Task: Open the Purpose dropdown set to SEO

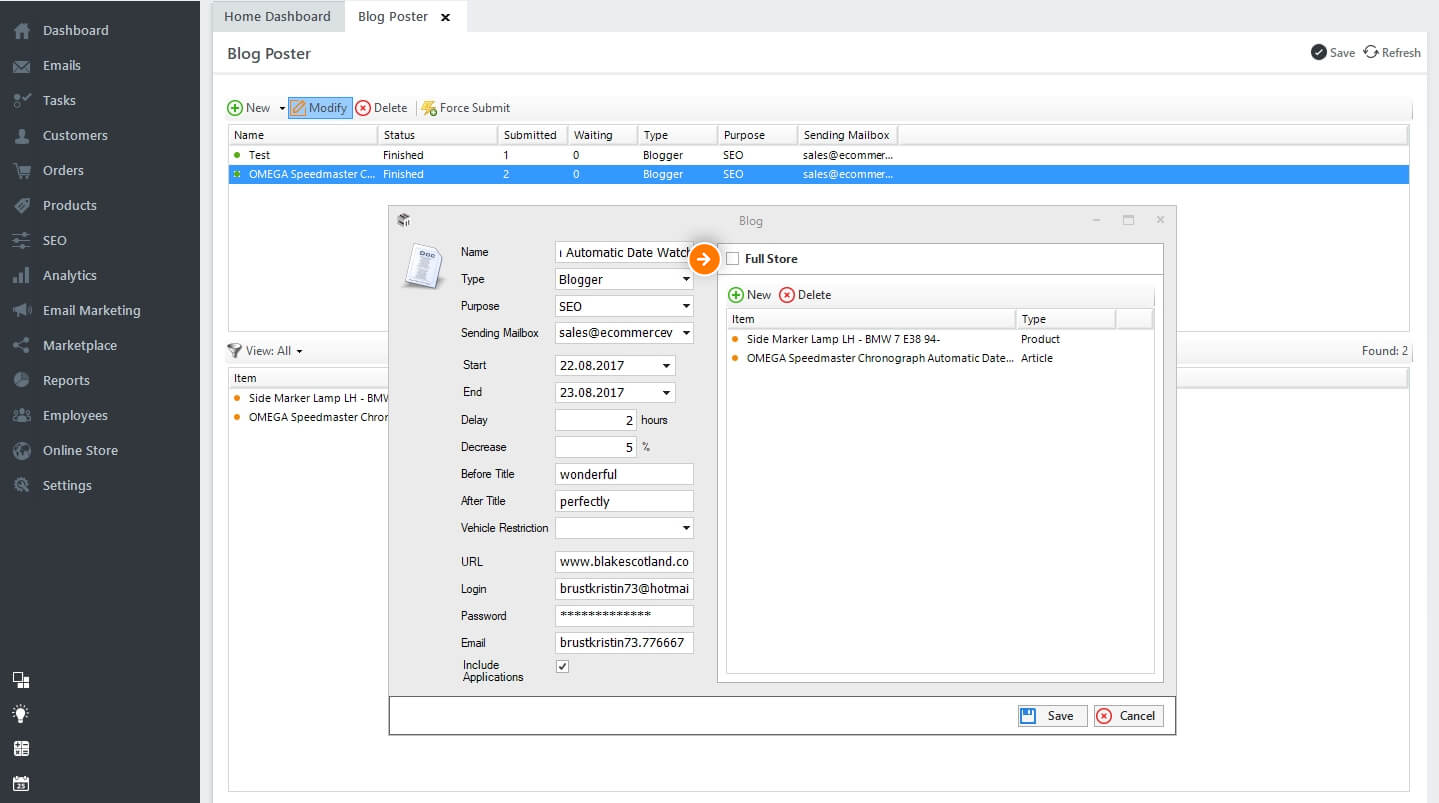Action: pos(624,307)
